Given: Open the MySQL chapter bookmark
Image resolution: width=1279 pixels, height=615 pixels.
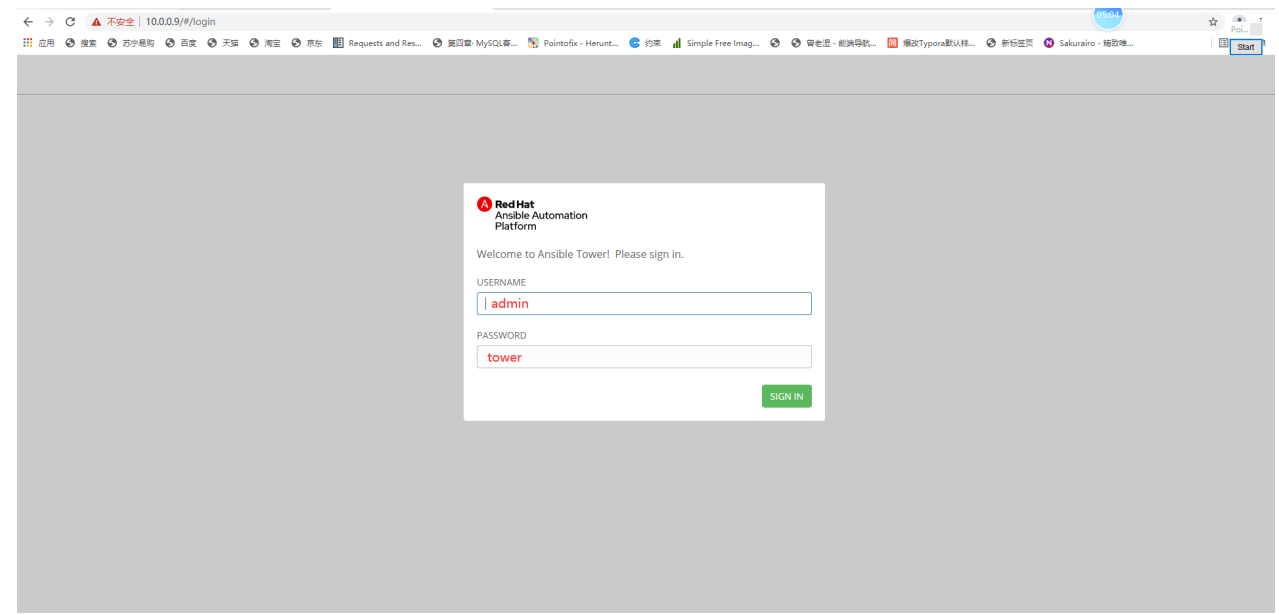Looking at the screenshot, I should pos(475,43).
